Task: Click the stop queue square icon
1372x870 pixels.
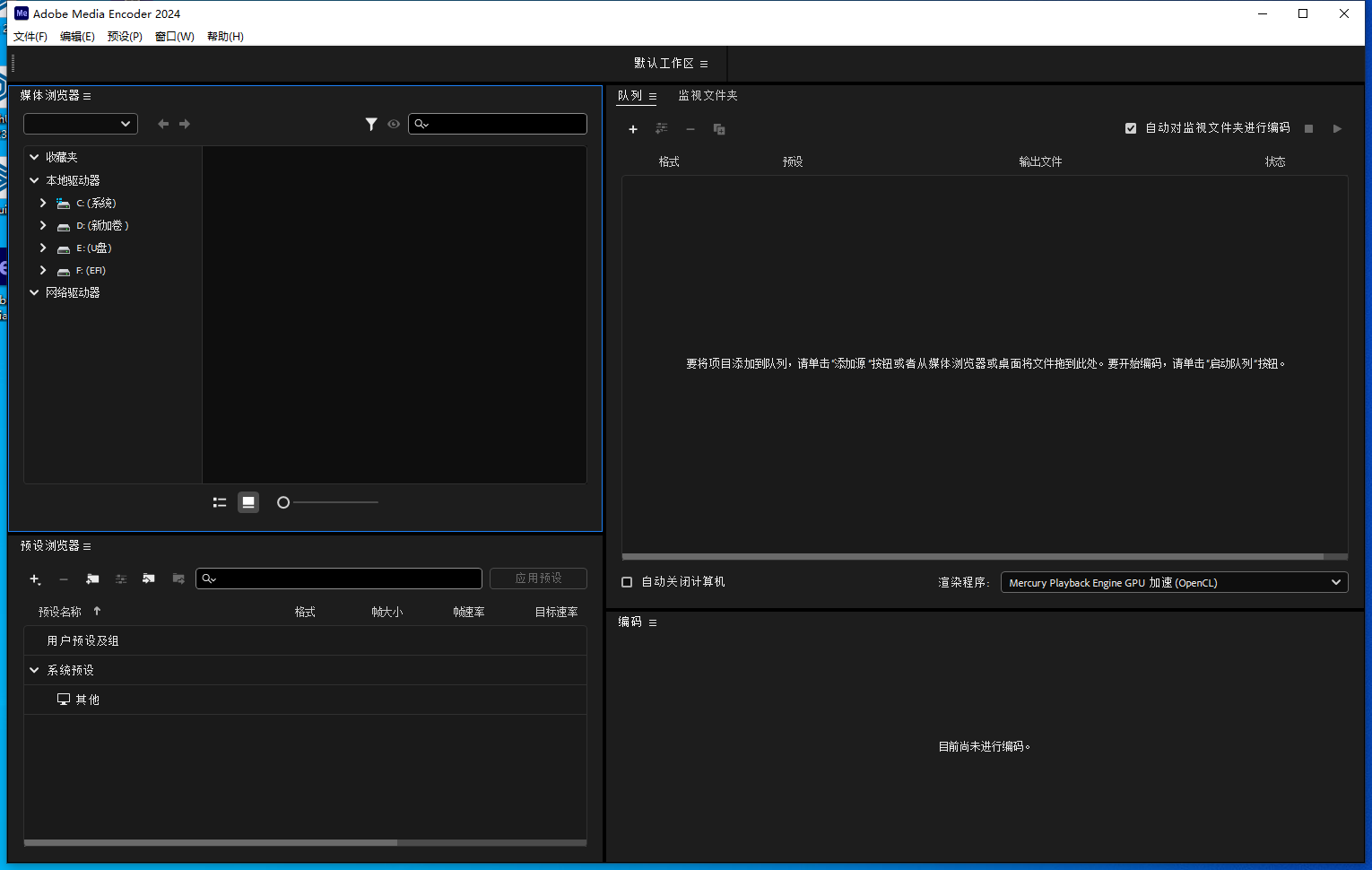Action: (x=1309, y=129)
